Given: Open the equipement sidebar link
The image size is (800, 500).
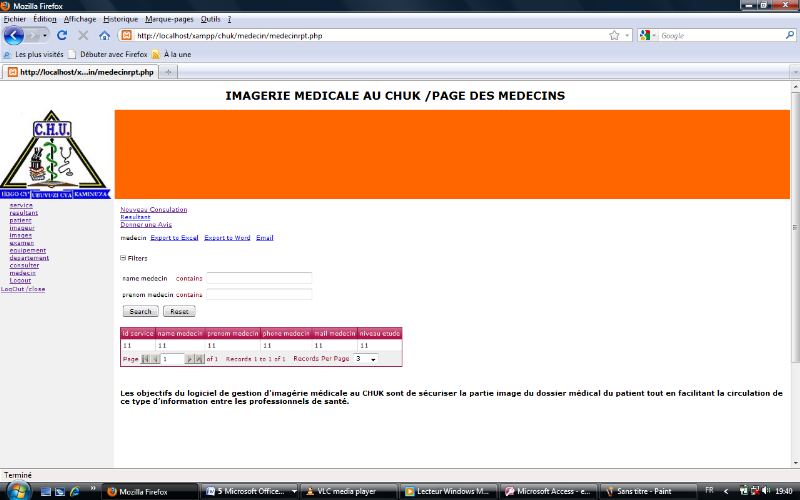Looking at the screenshot, I should (x=28, y=251).
